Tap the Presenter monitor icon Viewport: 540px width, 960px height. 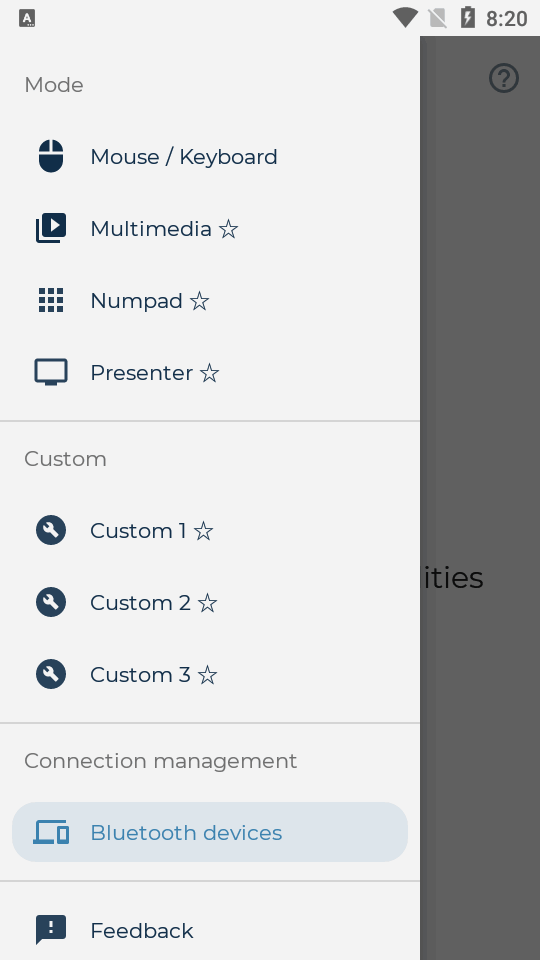51,372
